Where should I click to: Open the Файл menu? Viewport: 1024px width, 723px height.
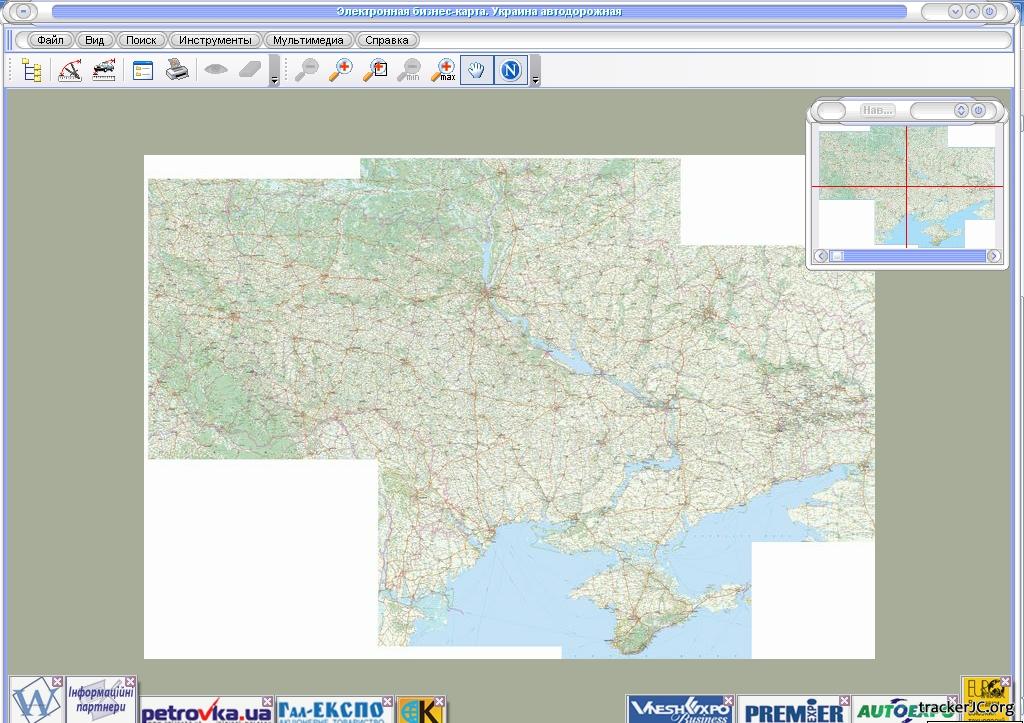coord(50,41)
